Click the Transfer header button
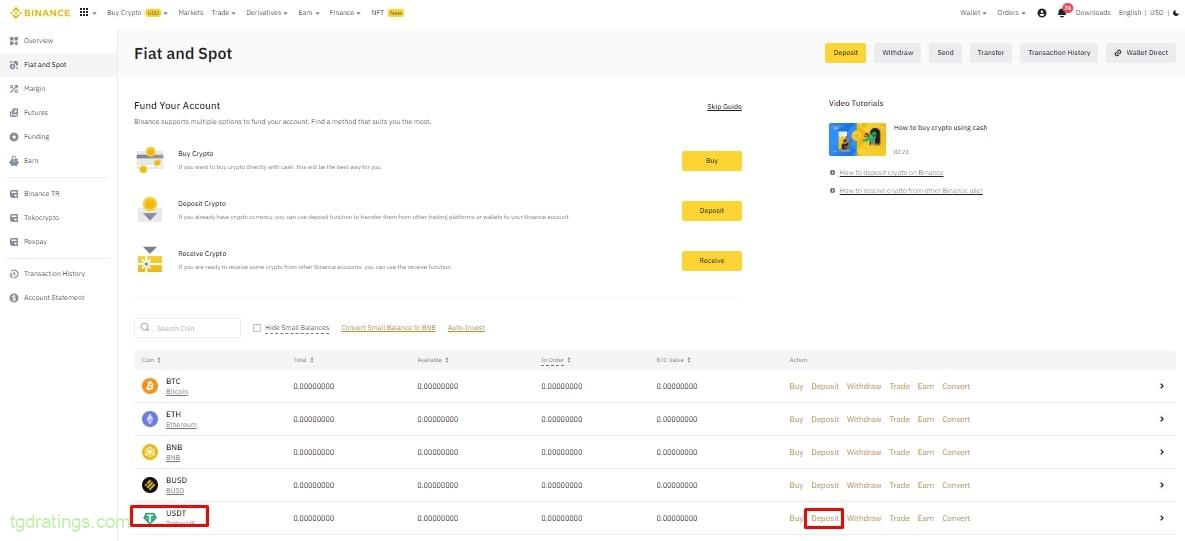 tap(990, 53)
